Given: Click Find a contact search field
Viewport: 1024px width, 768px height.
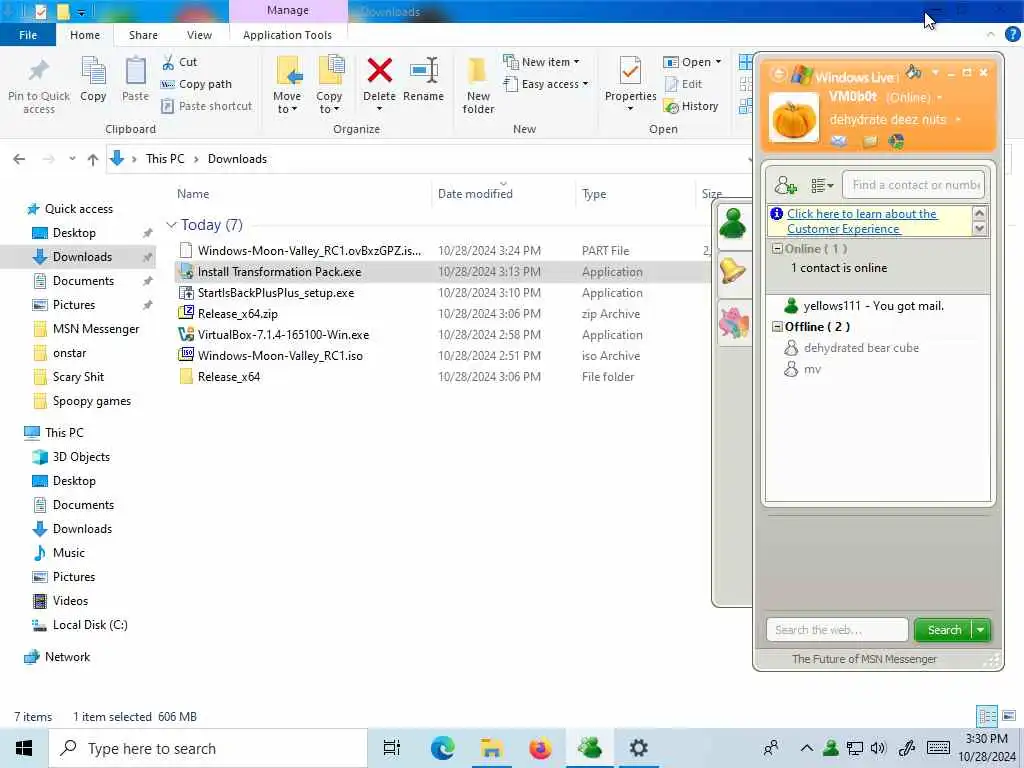Looking at the screenshot, I should point(913,185).
